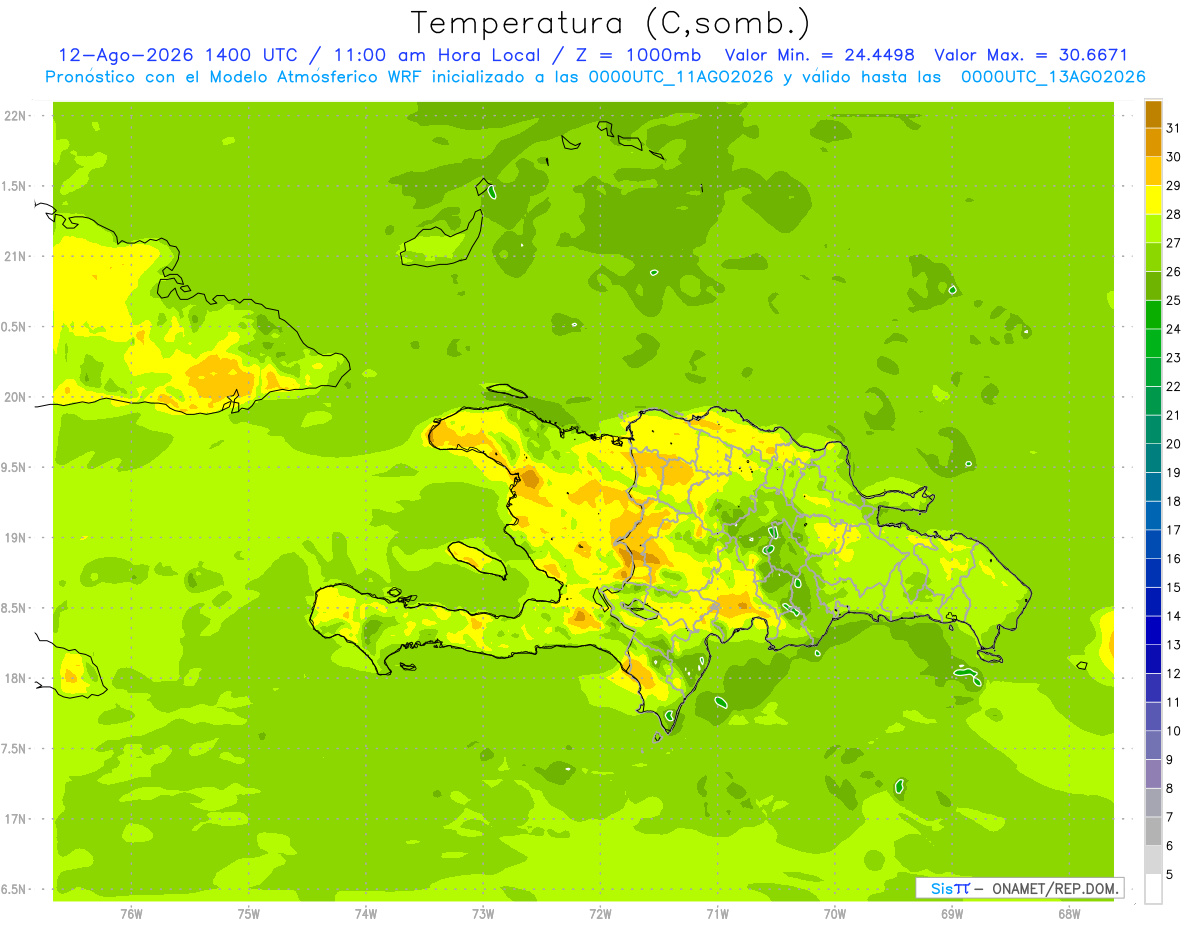Click the "73W" longitude axis label
The image size is (1200, 927).
click(x=483, y=913)
